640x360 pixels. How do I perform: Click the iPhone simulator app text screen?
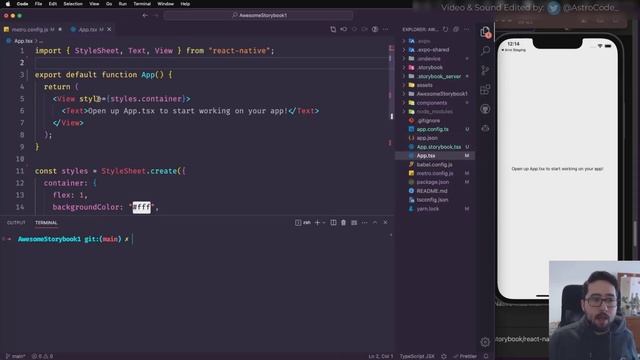(x=557, y=169)
